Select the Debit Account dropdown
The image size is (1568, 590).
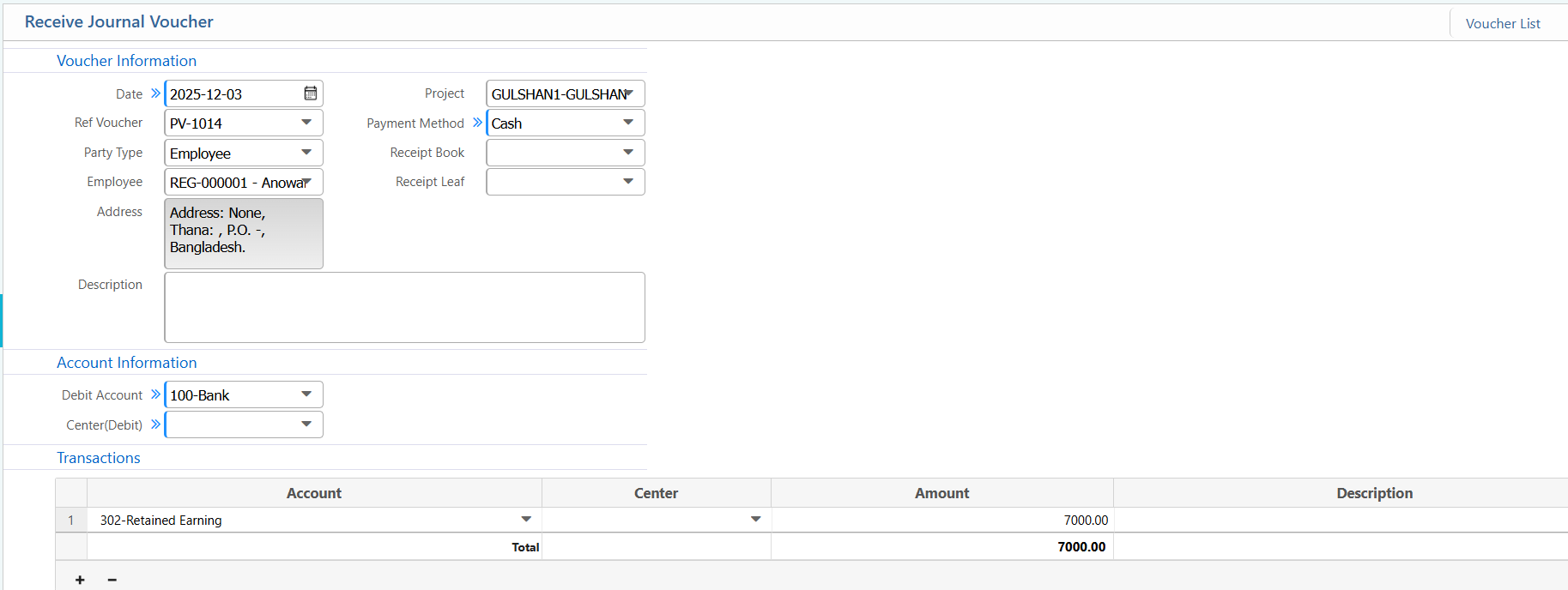[x=306, y=394]
